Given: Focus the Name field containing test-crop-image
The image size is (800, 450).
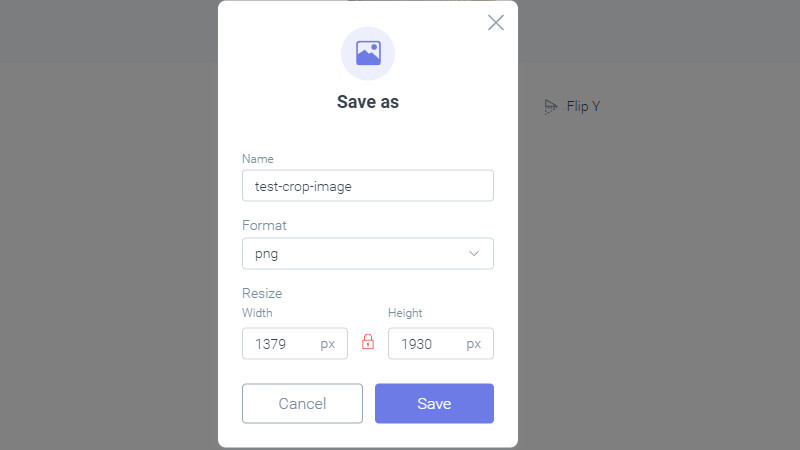Looking at the screenshot, I should [x=368, y=186].
